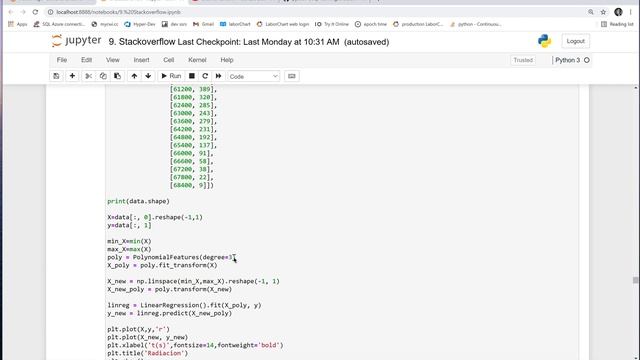Open the laborChart bookmark
The width and height of the screenshot is (640, 360).
pyautogui.click(x=235, y=24)
